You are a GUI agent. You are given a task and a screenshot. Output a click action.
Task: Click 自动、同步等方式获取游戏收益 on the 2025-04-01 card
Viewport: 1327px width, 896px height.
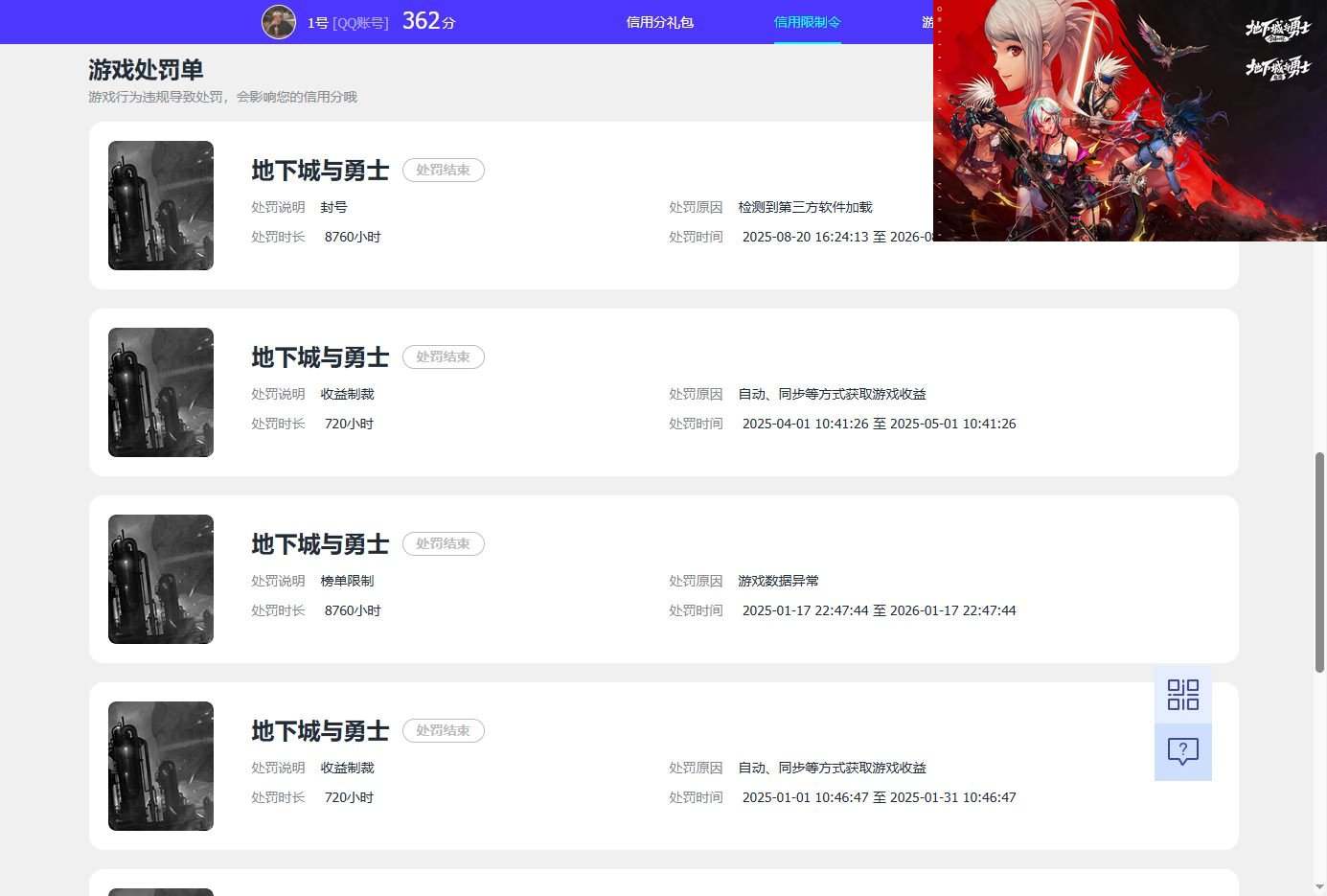click(833, 394)
